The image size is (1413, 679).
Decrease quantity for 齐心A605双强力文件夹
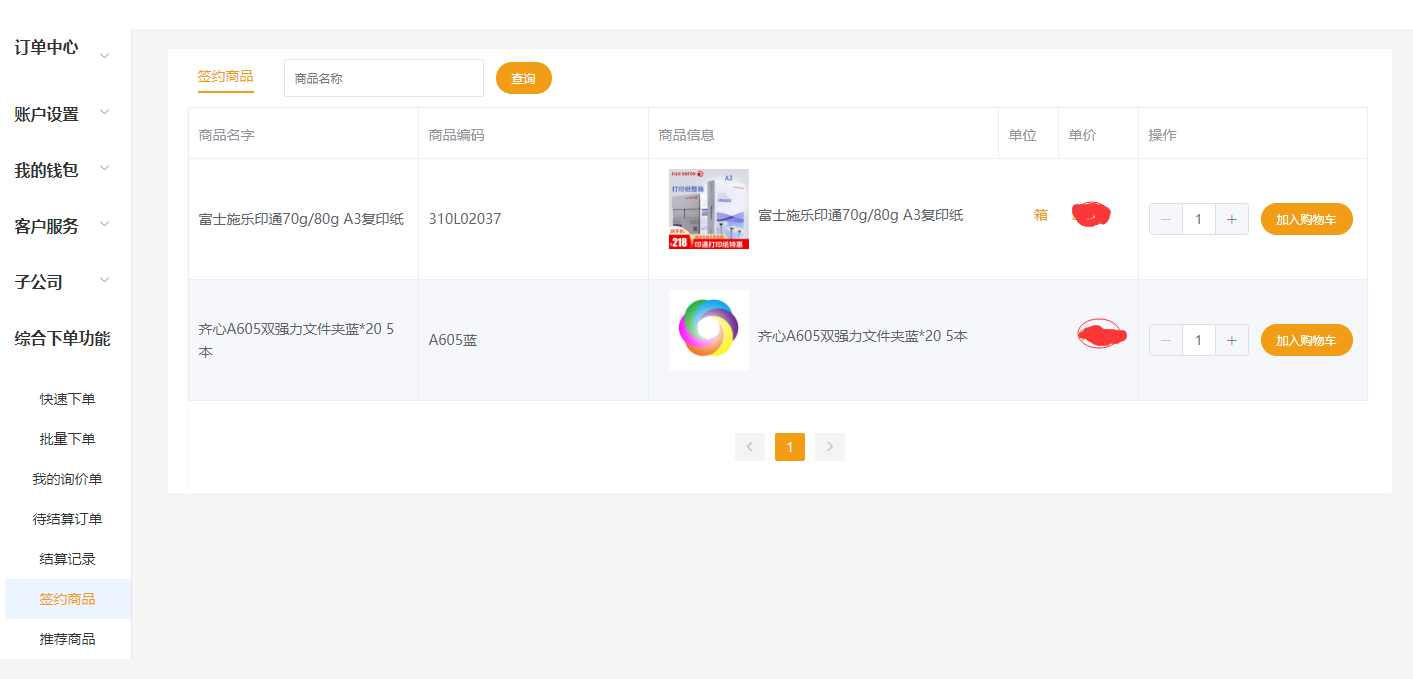(1165, 340)
